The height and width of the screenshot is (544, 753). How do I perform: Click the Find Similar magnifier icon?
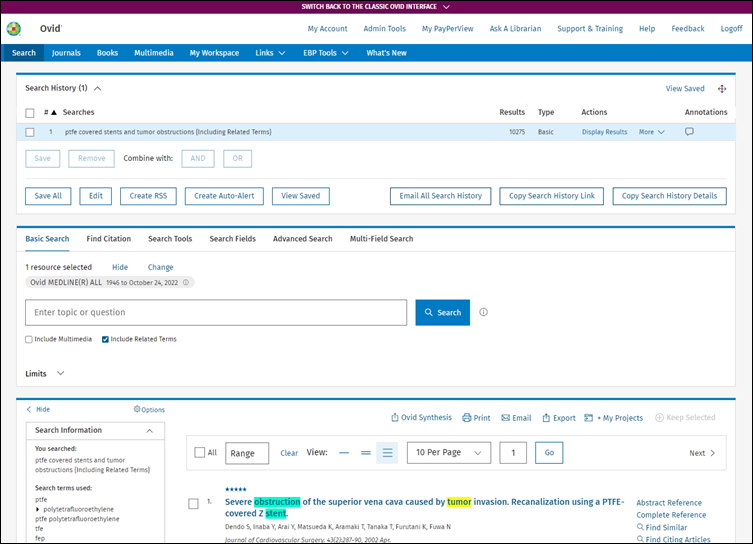click(640, 527)
